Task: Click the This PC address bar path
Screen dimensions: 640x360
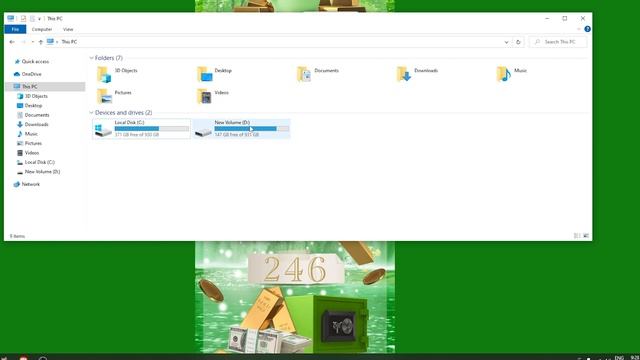Action: (x=69, y=42)
